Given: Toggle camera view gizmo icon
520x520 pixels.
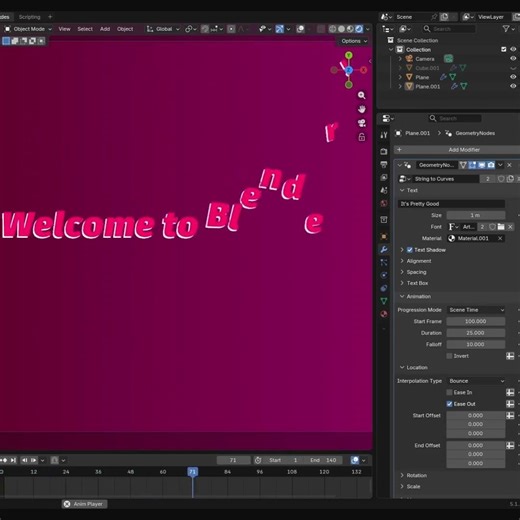Looking at the screenshot, I should (361, 123).
